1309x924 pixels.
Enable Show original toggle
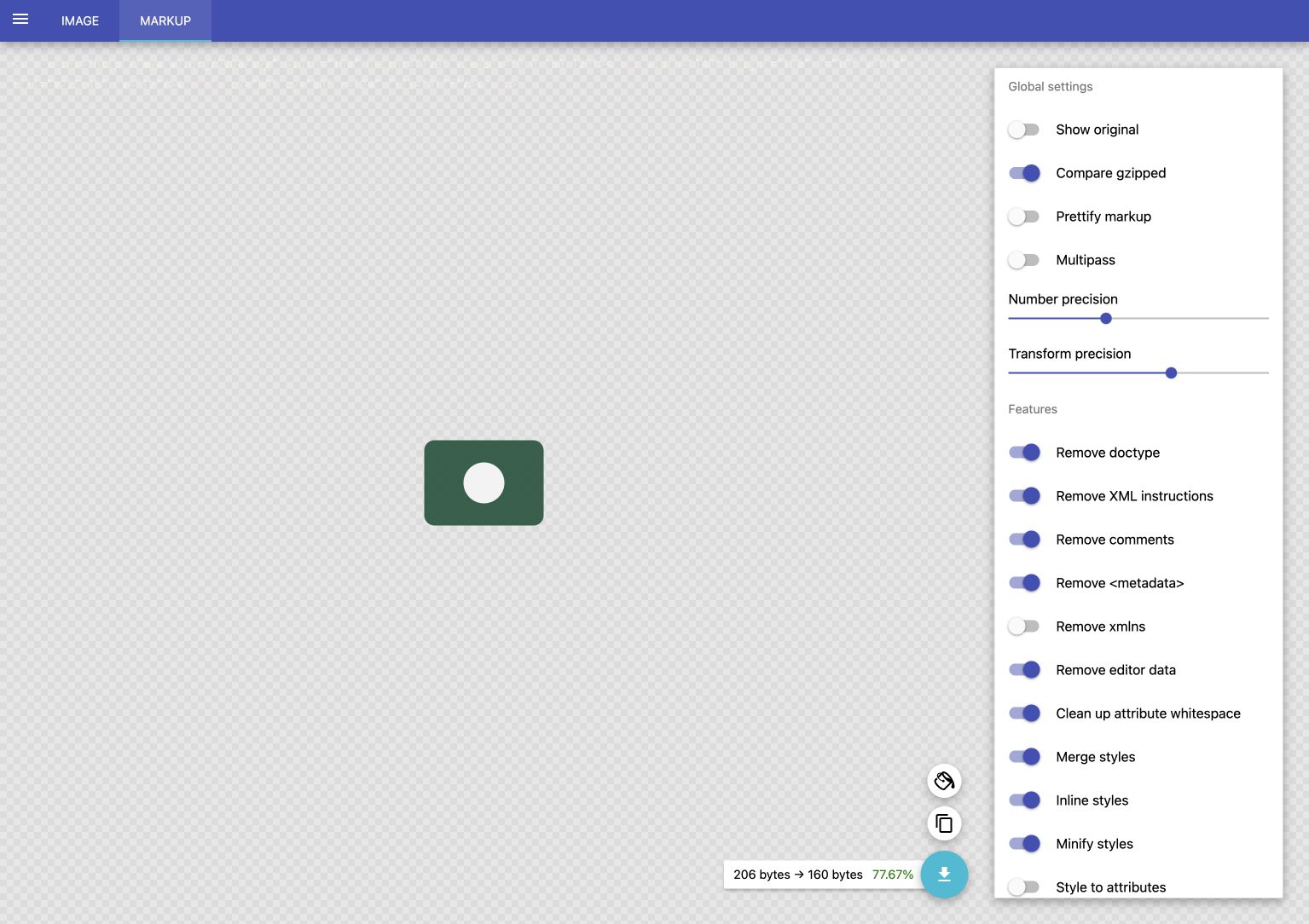click(x=1023, y=130)
